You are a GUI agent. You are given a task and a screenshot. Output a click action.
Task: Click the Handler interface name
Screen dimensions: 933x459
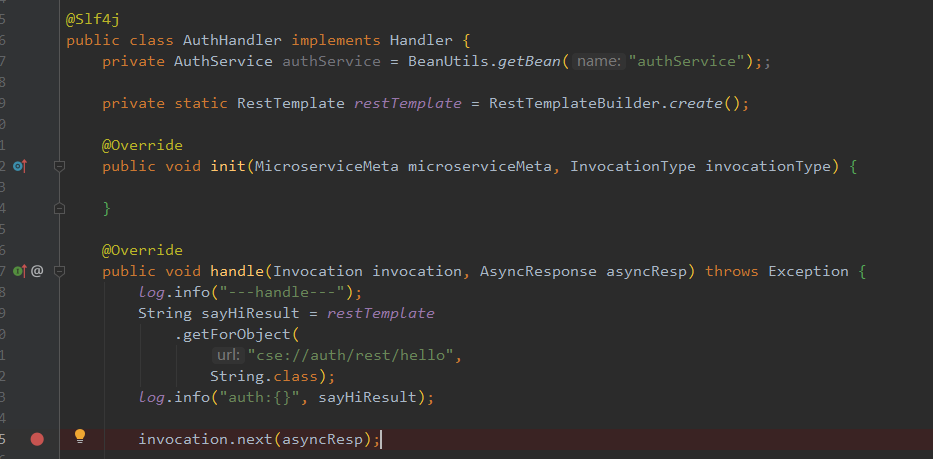(x=421, y=40)
